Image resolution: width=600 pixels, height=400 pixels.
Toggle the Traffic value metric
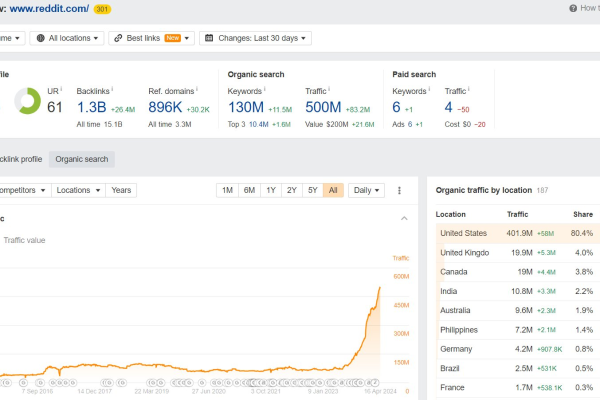(x=24, y=240)
